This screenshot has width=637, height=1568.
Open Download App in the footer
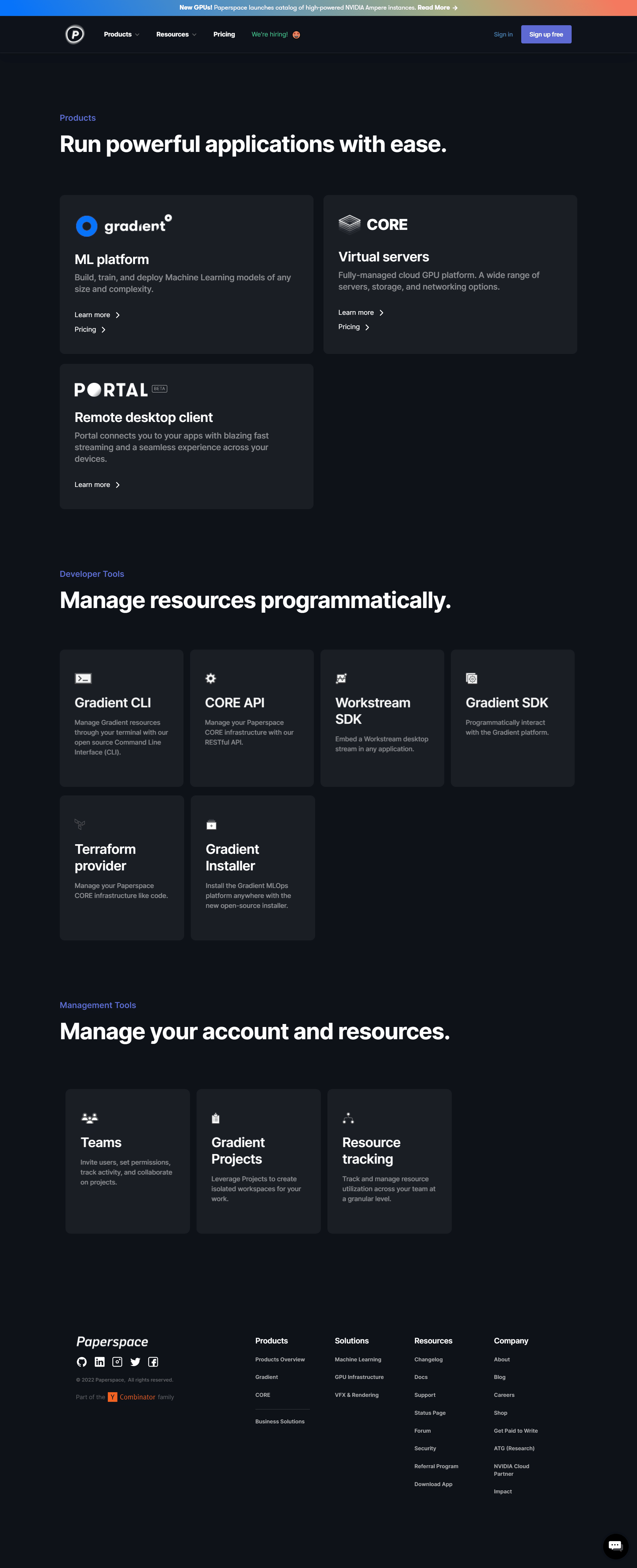point(434,1484)
